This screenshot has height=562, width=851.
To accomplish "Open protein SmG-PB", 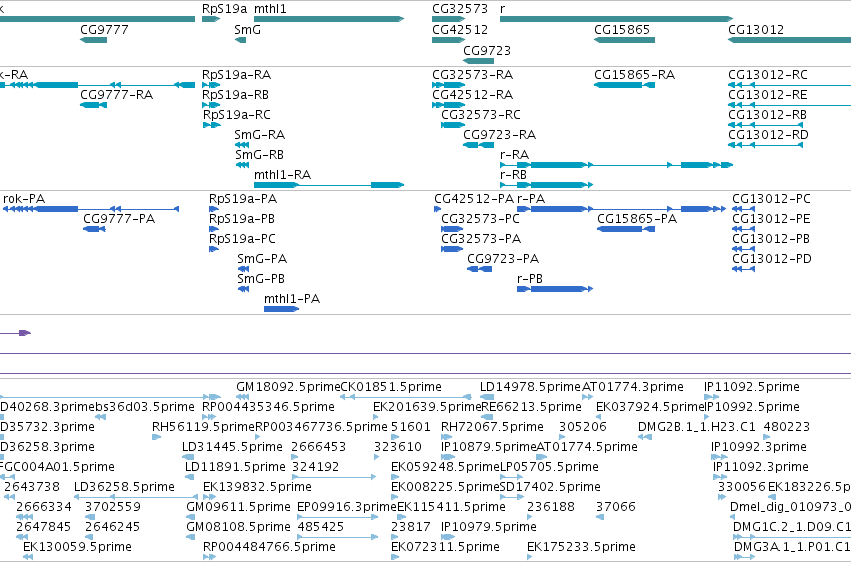I will coord(243,289).
